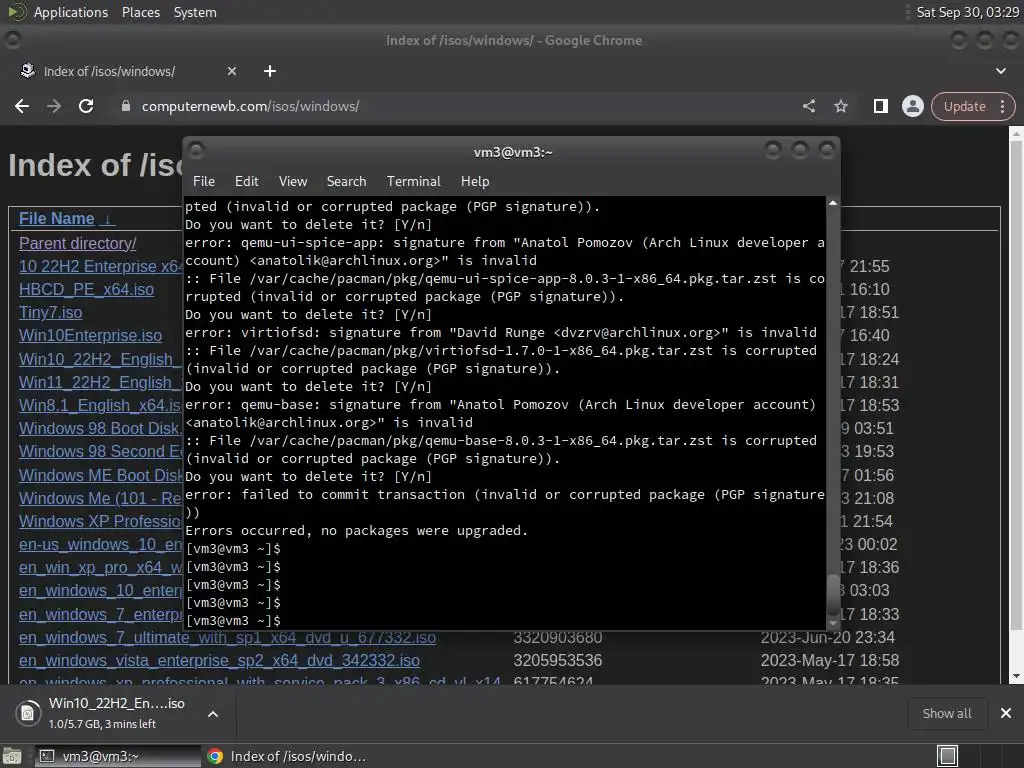Screen dimensions: 1024x768
Task: Open the terminal File menu
Action: tap(204, 182)
